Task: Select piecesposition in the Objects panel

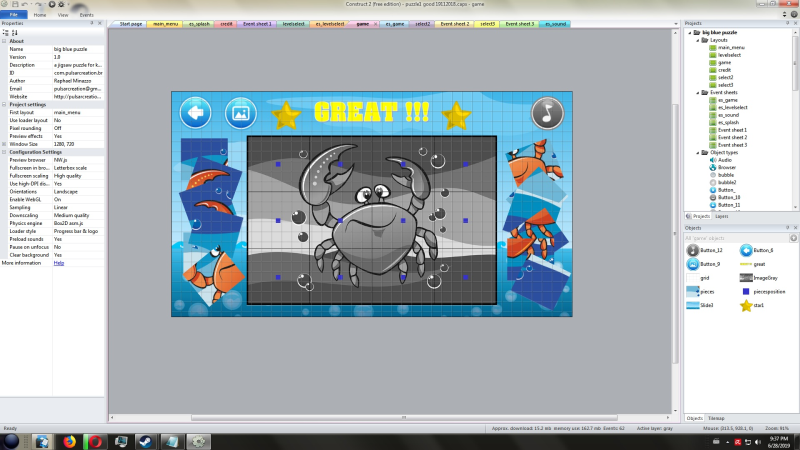Action: (763, 291)
